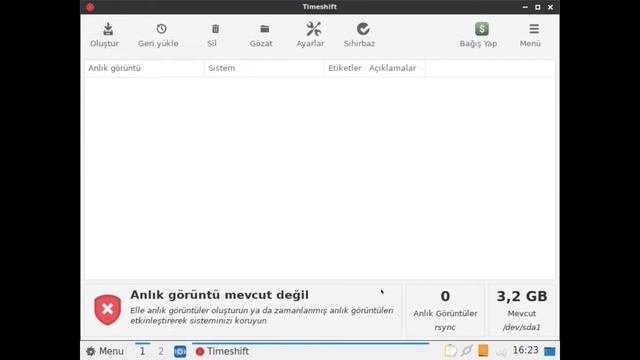Click the network tray icon

point(467,351)
